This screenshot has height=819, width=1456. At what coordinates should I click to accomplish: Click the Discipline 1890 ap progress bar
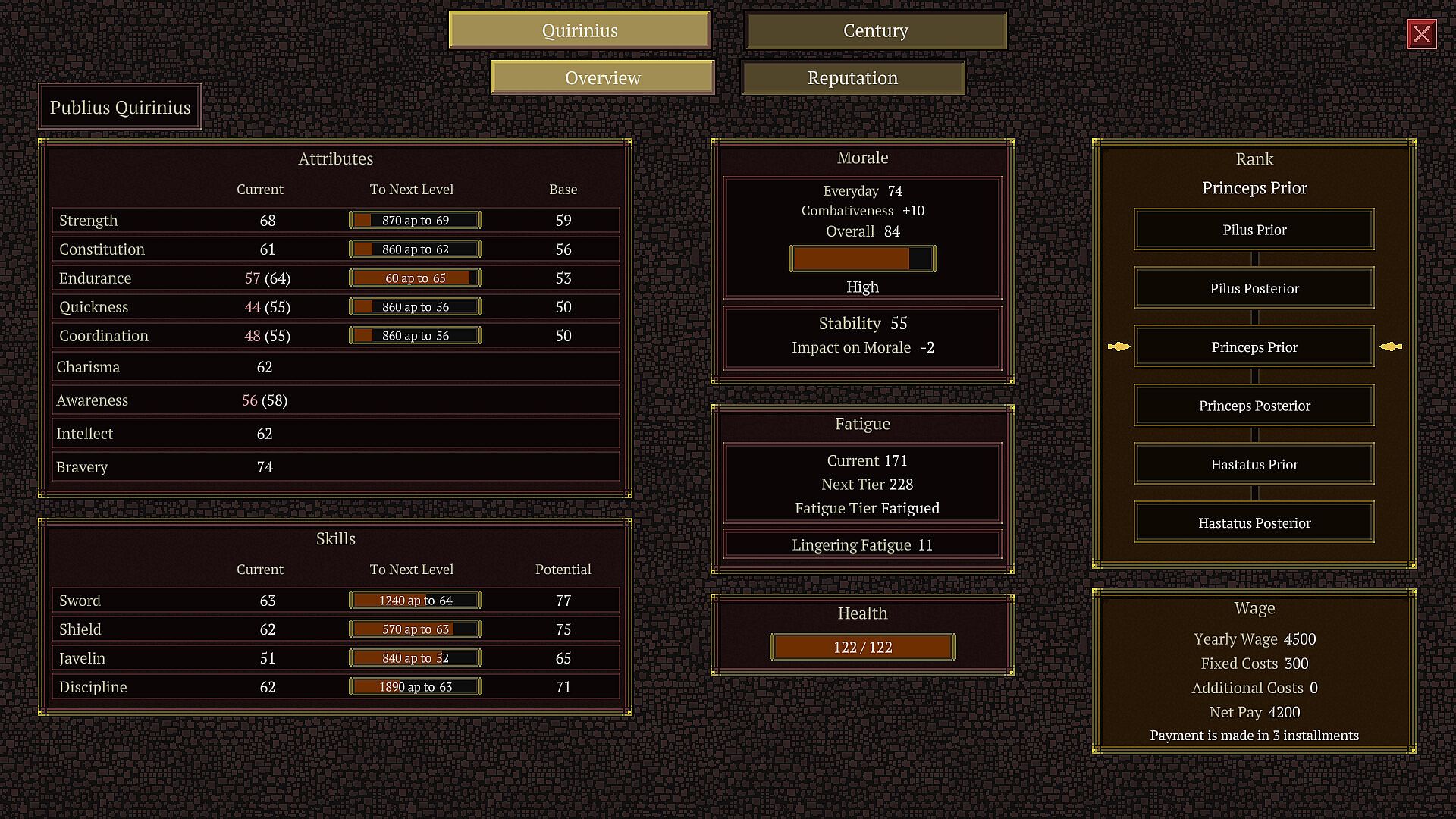(x=415, y=687)
